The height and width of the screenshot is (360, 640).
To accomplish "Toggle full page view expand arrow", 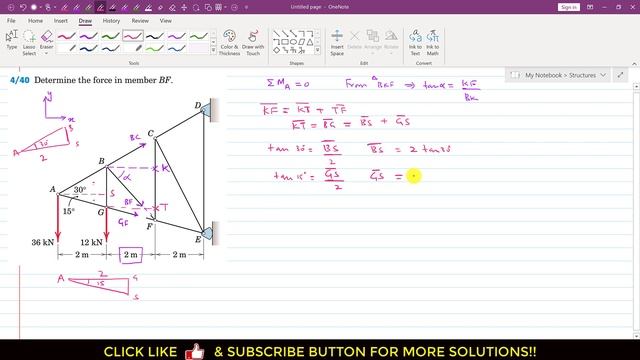I will click(620, 75).
